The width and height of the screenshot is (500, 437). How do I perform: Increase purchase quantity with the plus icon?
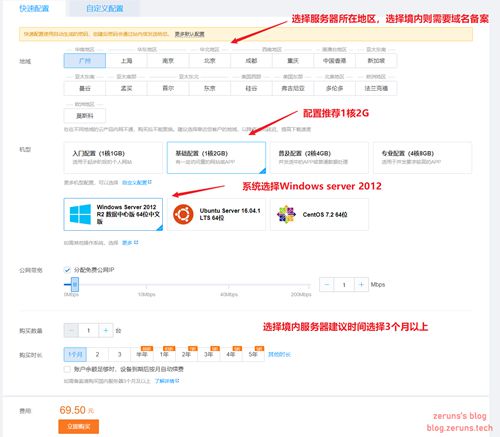point(106,330)
